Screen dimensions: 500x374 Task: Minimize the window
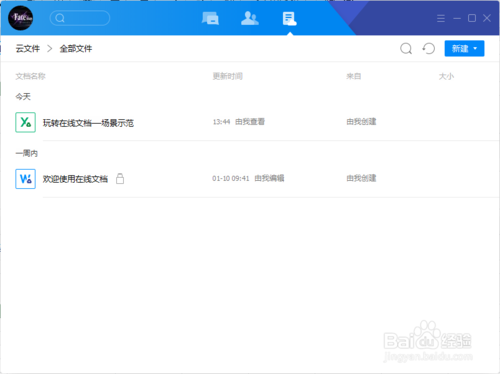[457, 18]
